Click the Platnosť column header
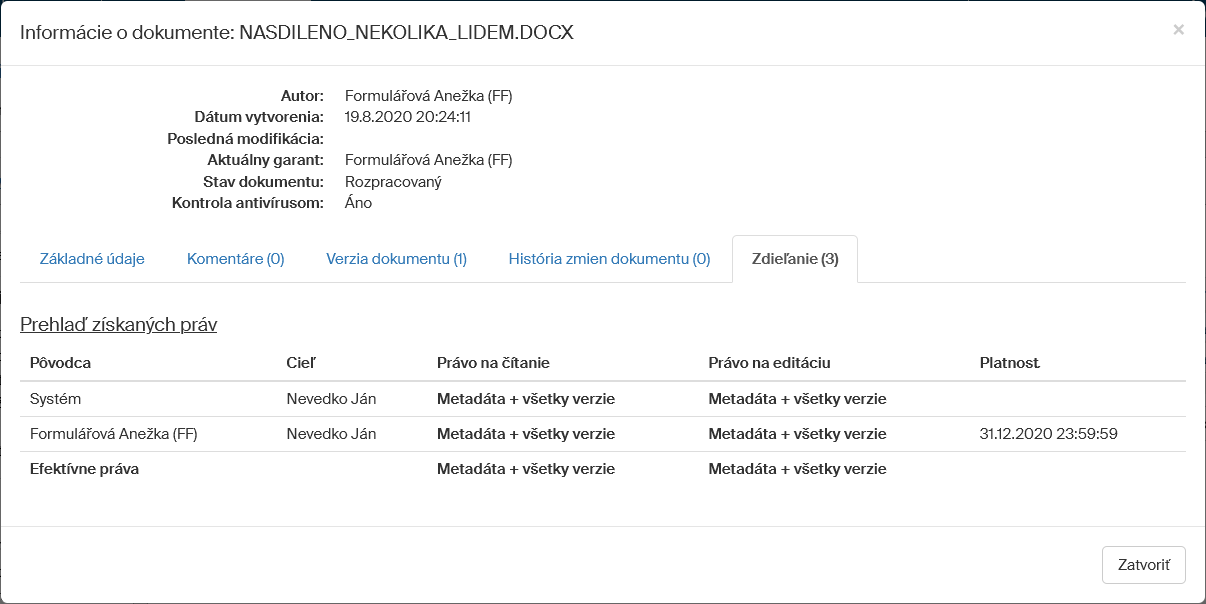 click(1010, 363)
